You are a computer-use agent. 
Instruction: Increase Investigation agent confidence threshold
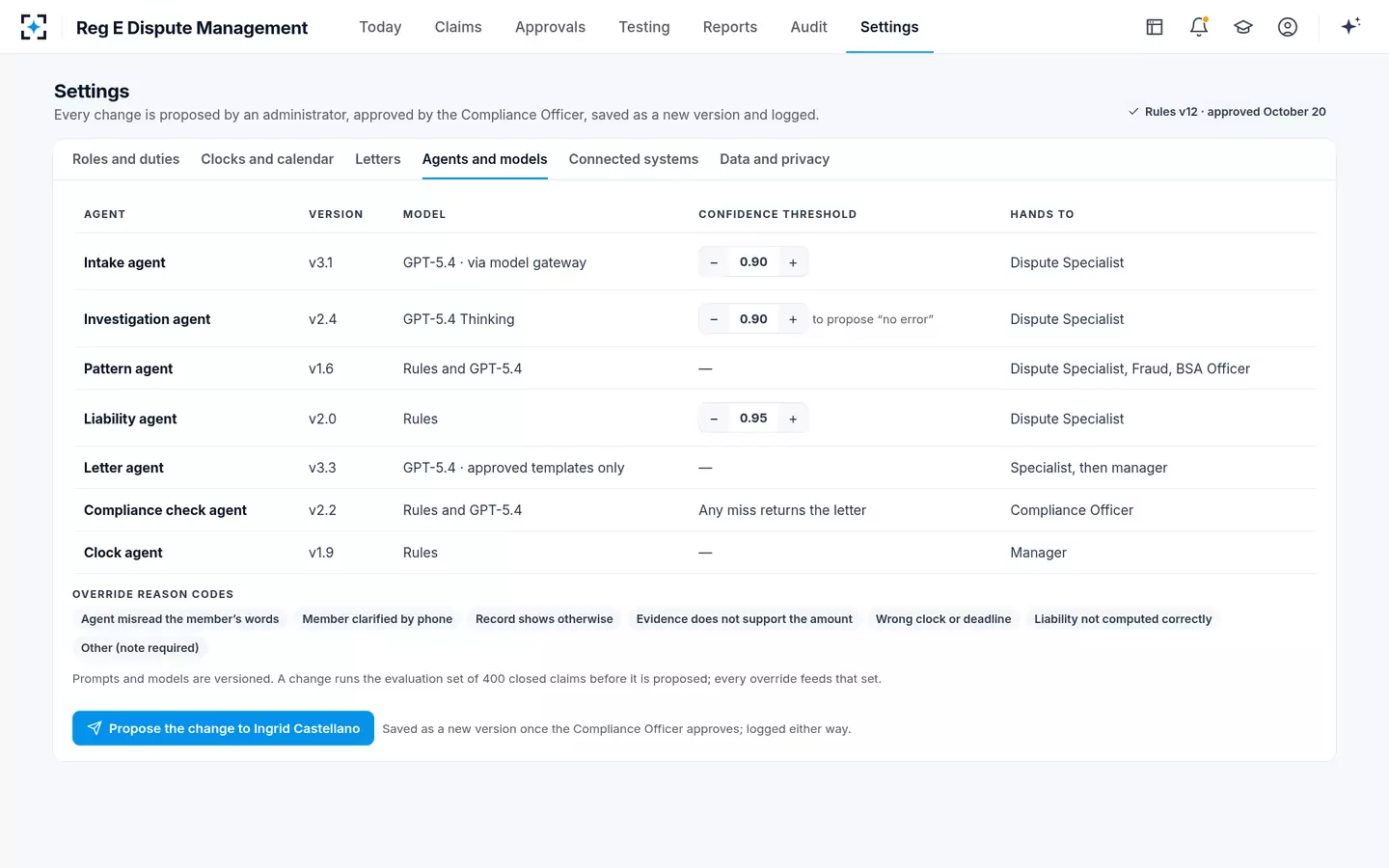(x=793, y=319)
